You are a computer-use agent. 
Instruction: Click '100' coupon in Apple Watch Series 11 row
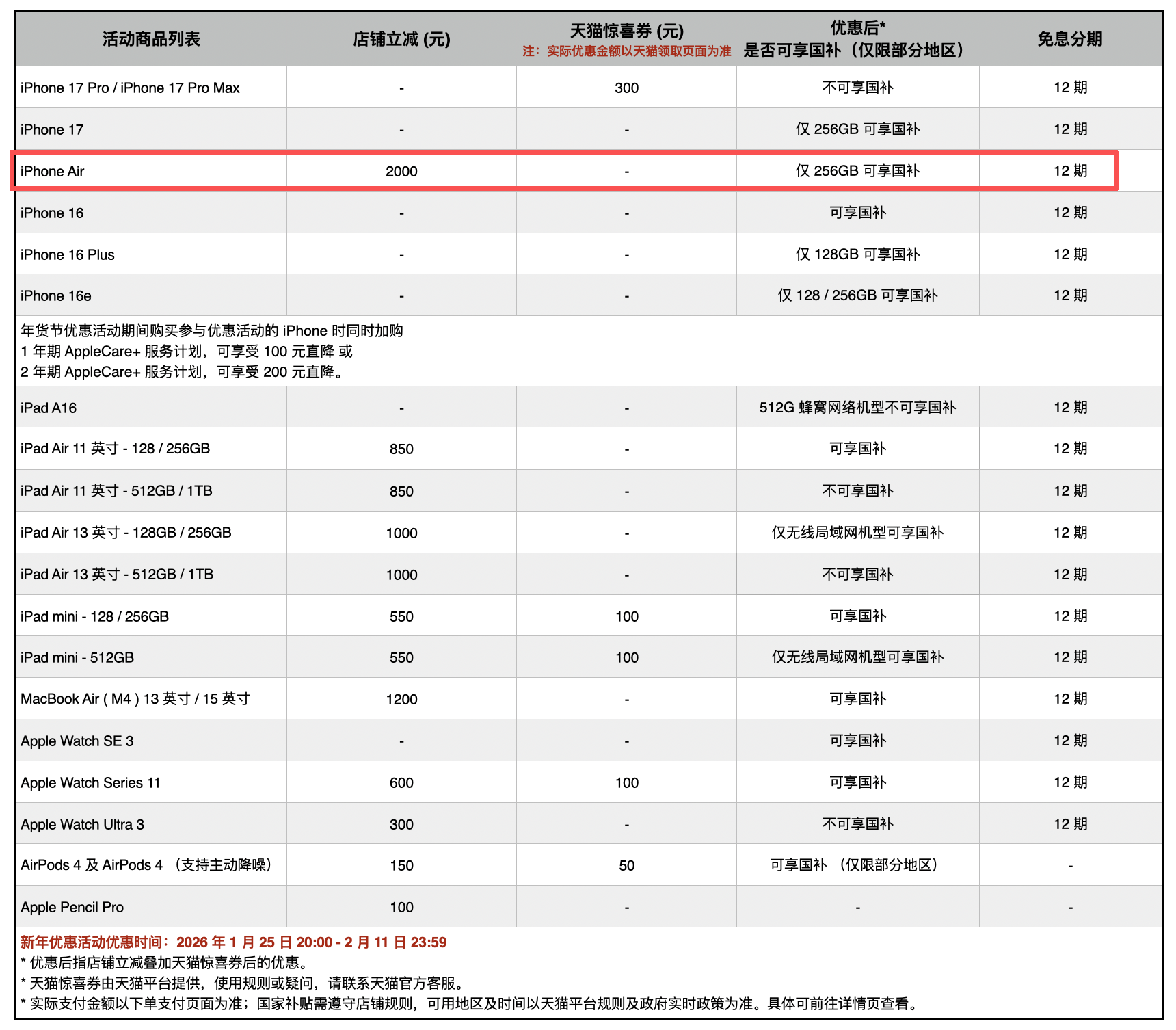(x=626, y=782)
